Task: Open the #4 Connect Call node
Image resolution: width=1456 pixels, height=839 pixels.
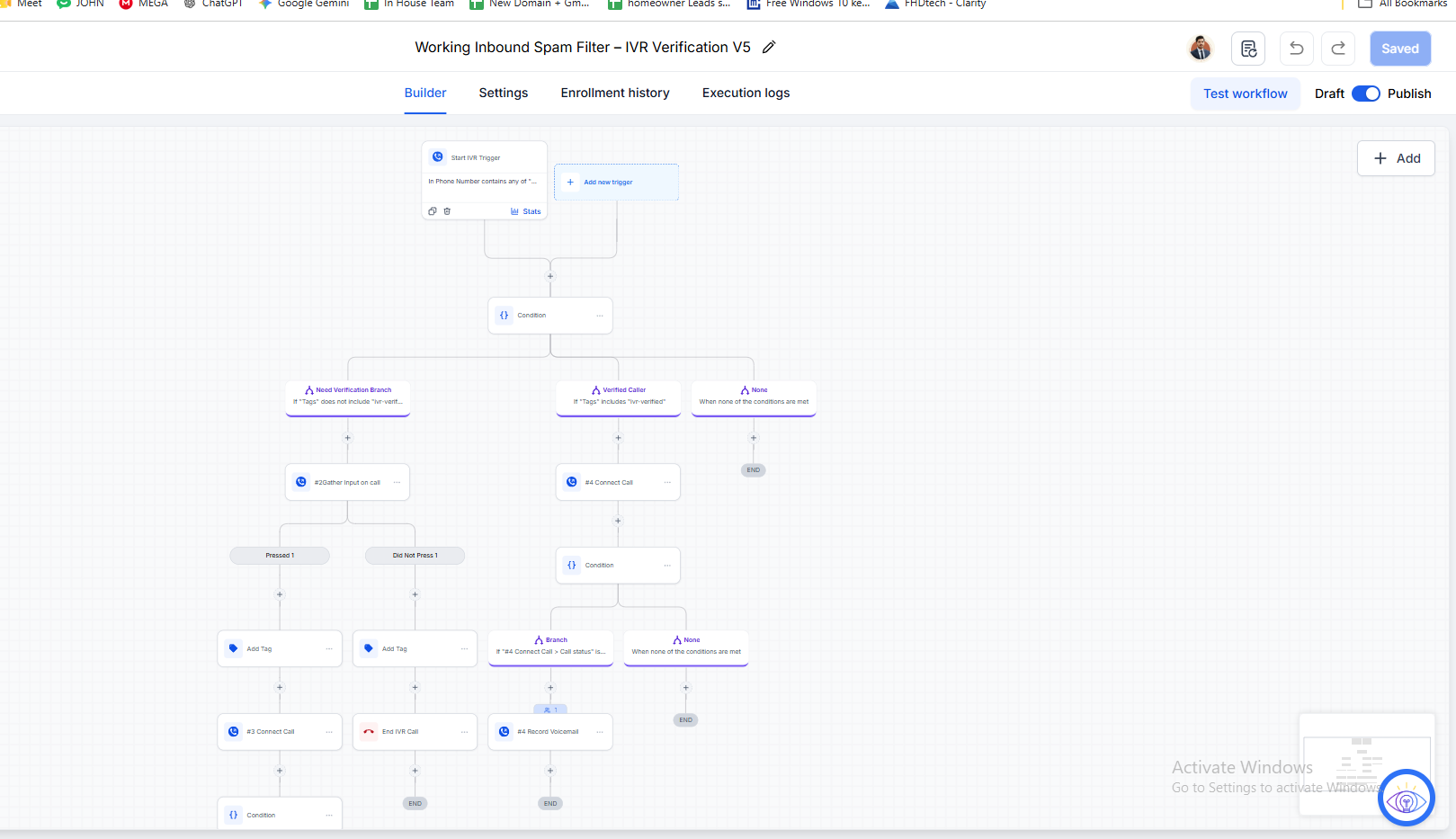Action: [x=618, y=482]
